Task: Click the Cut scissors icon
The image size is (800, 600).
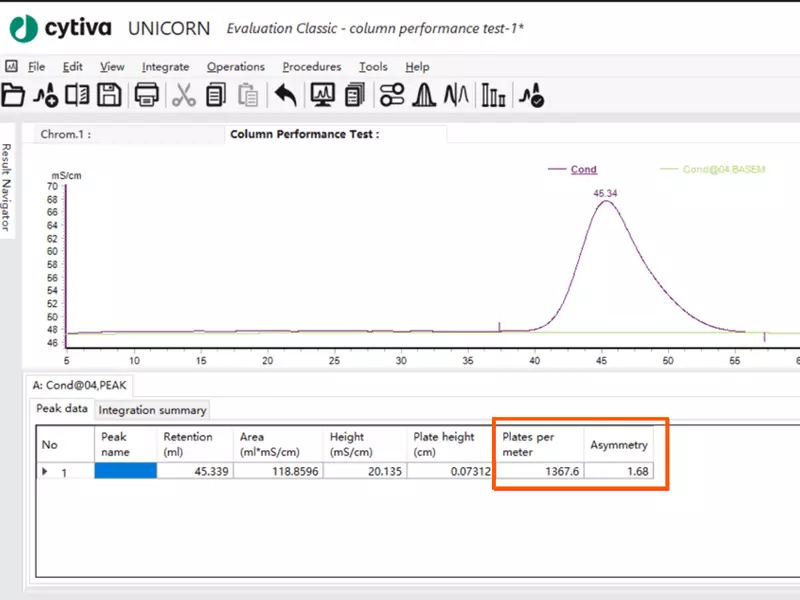Action: click(x=184, y=96)
